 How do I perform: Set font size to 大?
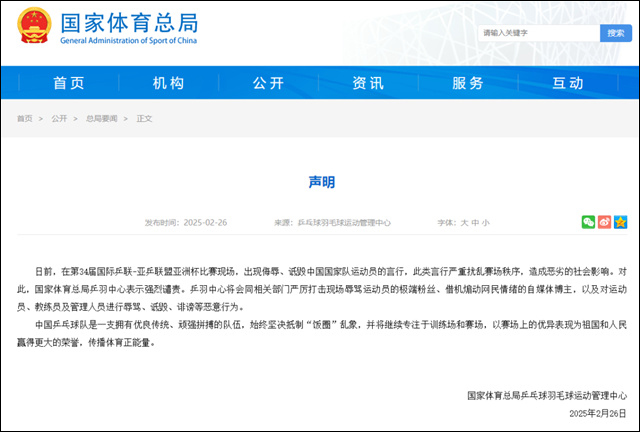pos(464,223)
